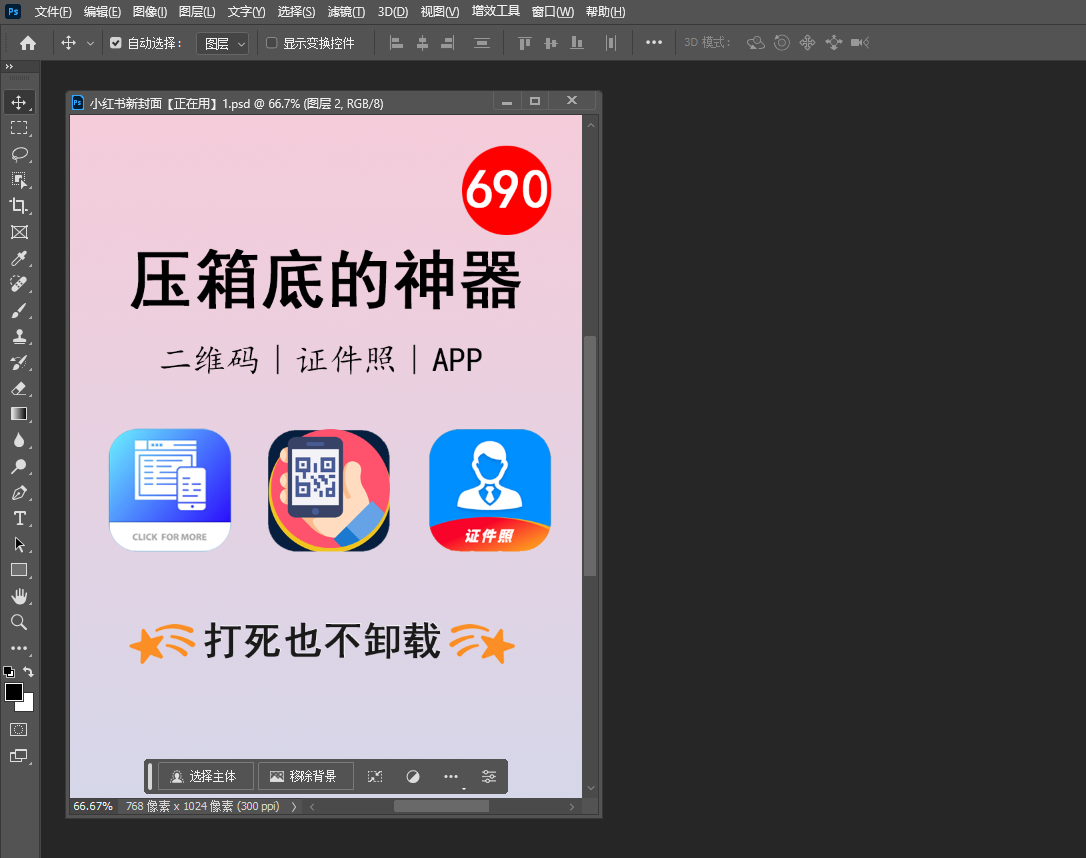Choose the Blur tool

19,440
